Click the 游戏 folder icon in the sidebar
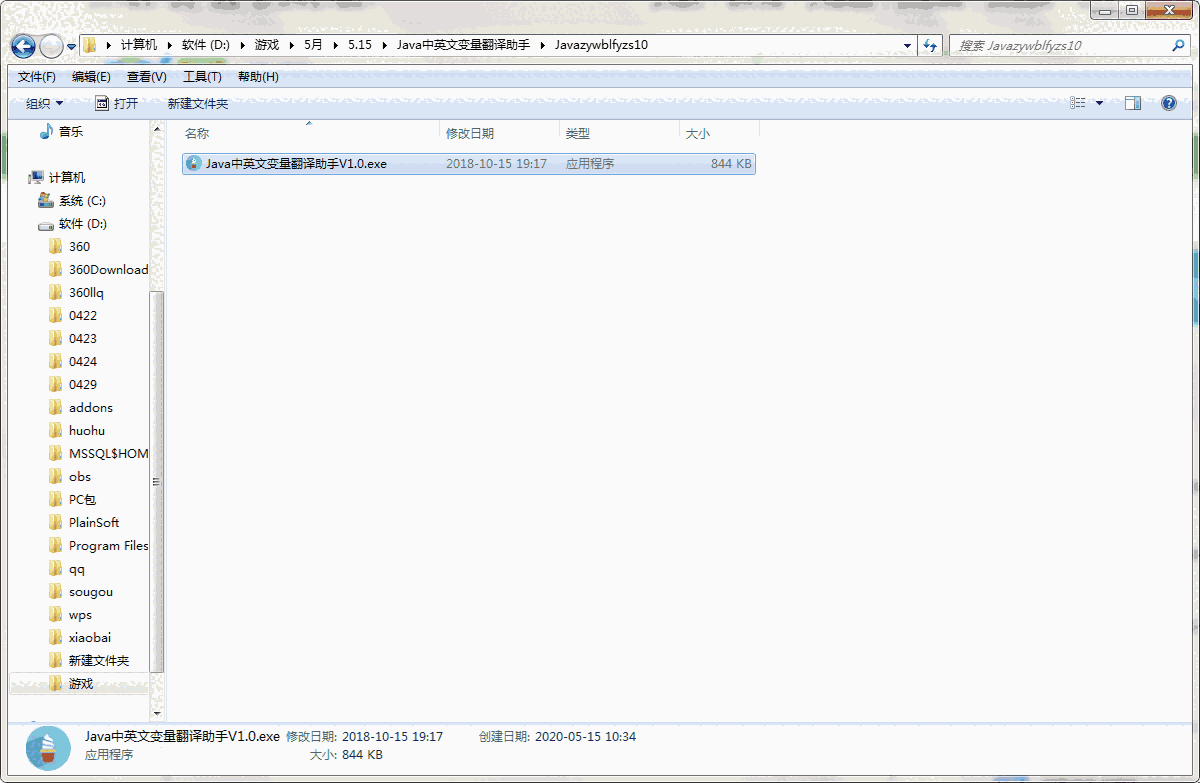 57,683
